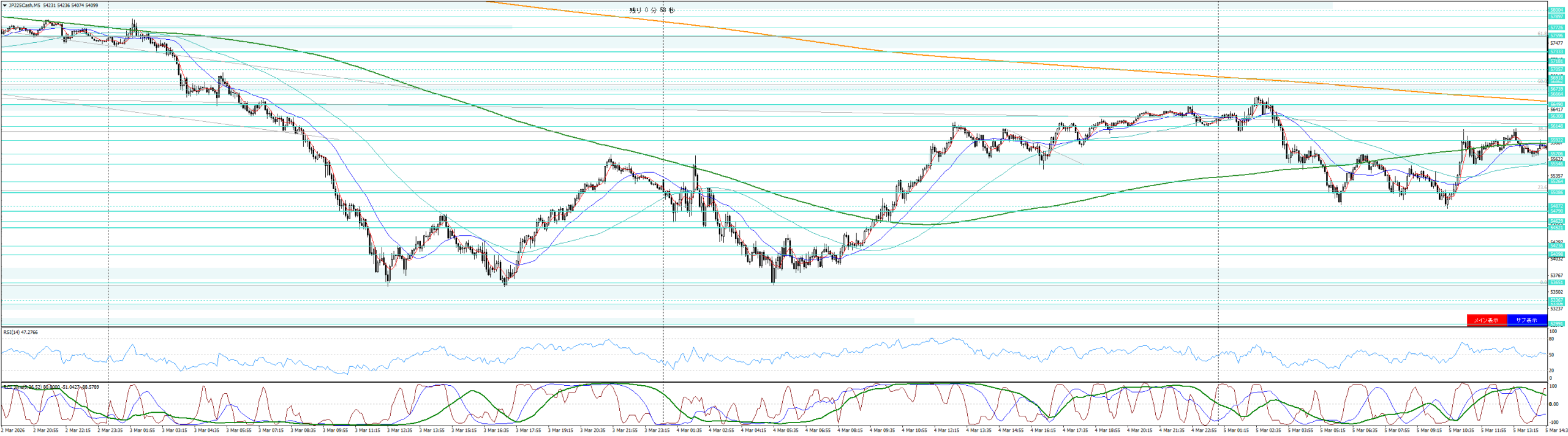
Task: Click the 2 Mar 2026 date label
Action: [x=13, y=430]
